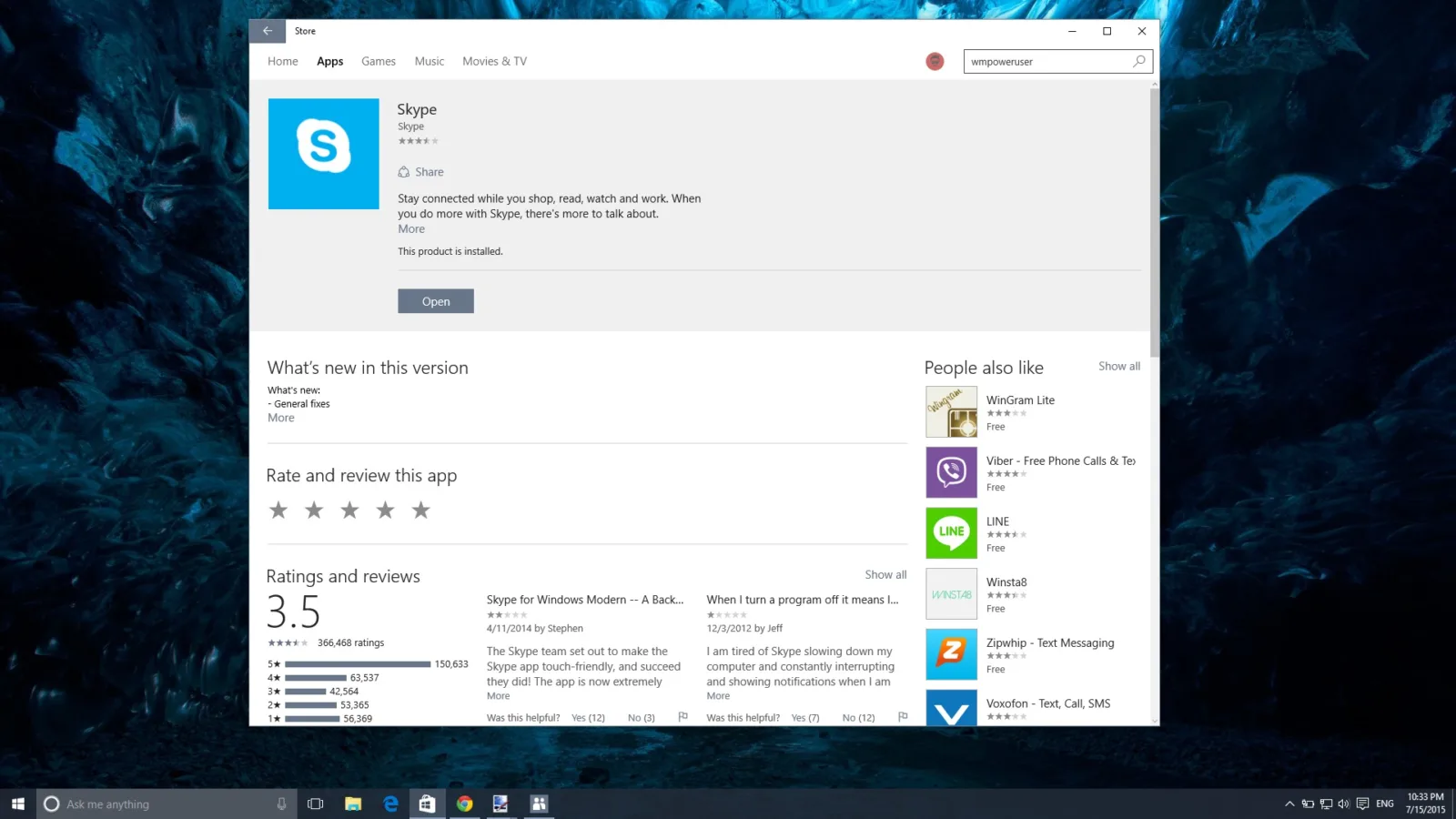1456x819 pixels.
Task: Click the Cortana 'Ask me anything' box
Action: tap(167, 804)
